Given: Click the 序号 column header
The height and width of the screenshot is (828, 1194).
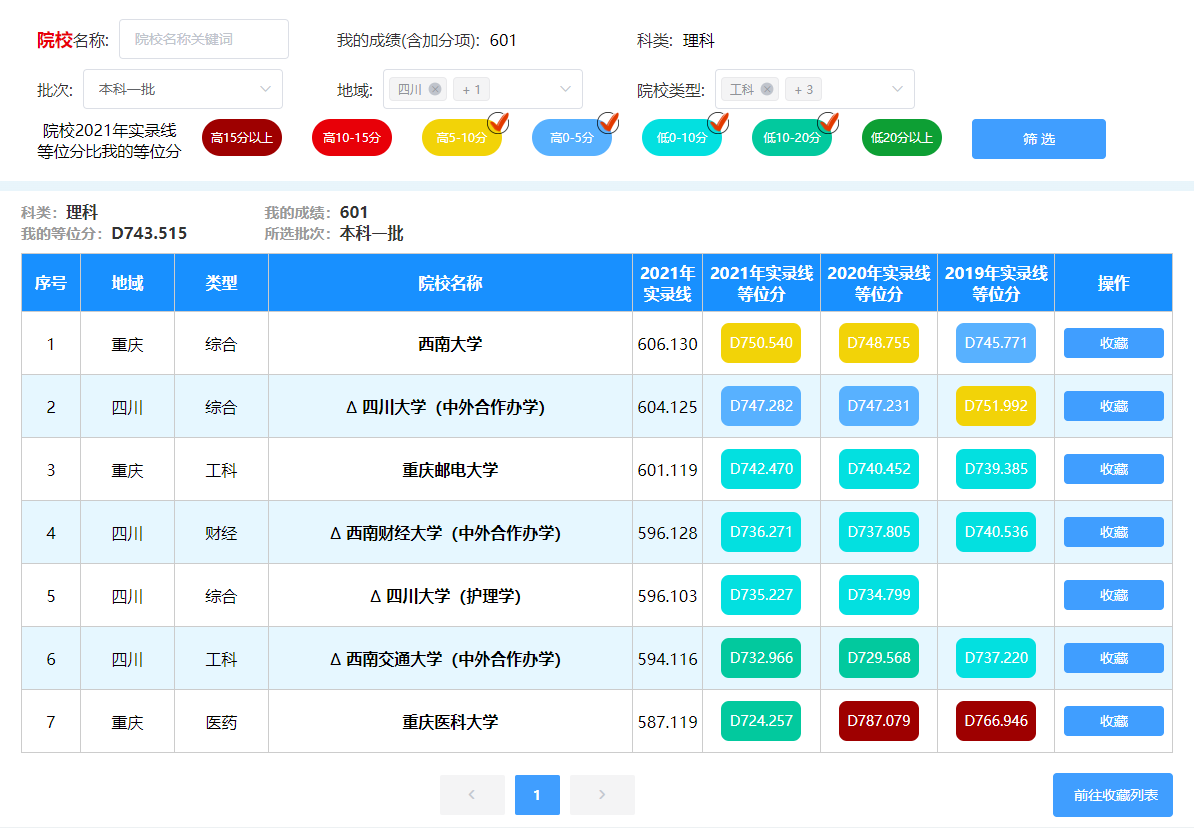Looking at the screenshot, I should 51,283.
